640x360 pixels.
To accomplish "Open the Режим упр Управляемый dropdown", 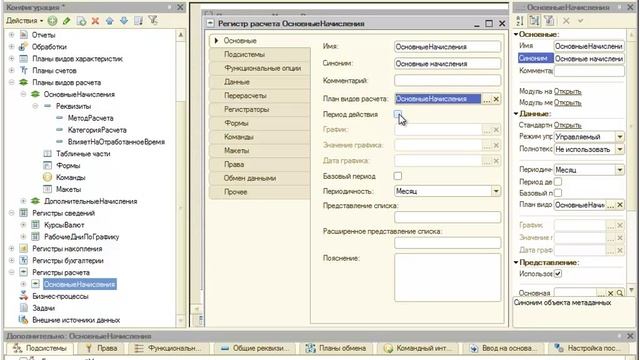I will (x=620, y=137).
